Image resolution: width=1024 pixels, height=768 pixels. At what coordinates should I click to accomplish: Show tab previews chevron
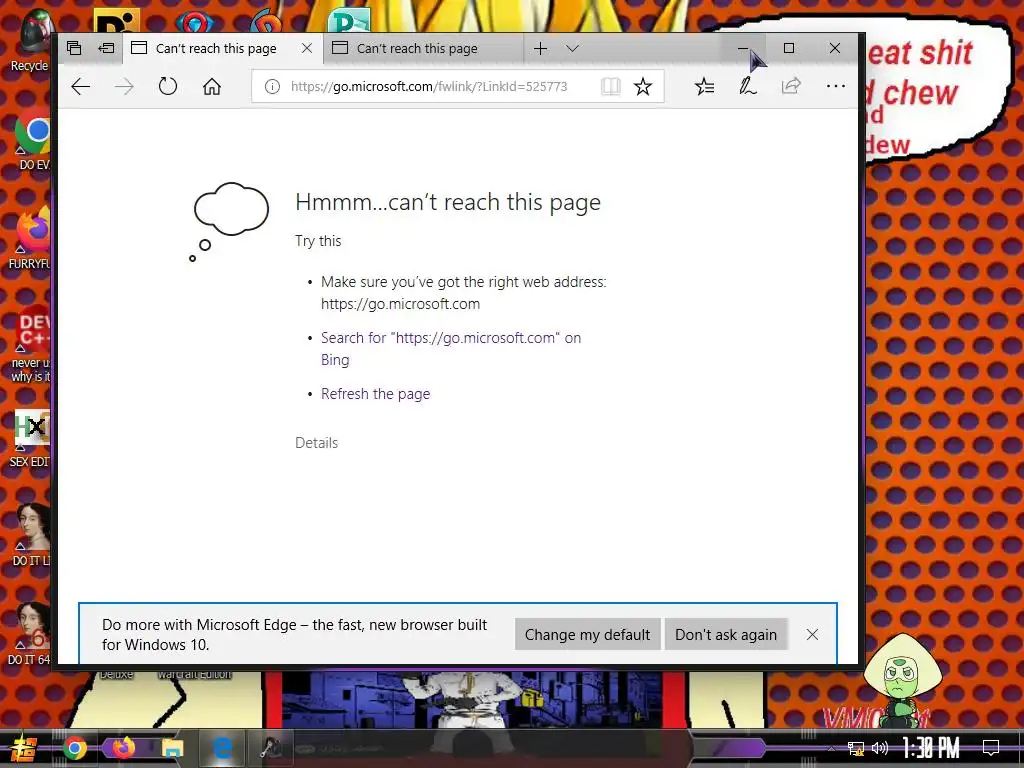pyautogui.click(x=573, y=48)
